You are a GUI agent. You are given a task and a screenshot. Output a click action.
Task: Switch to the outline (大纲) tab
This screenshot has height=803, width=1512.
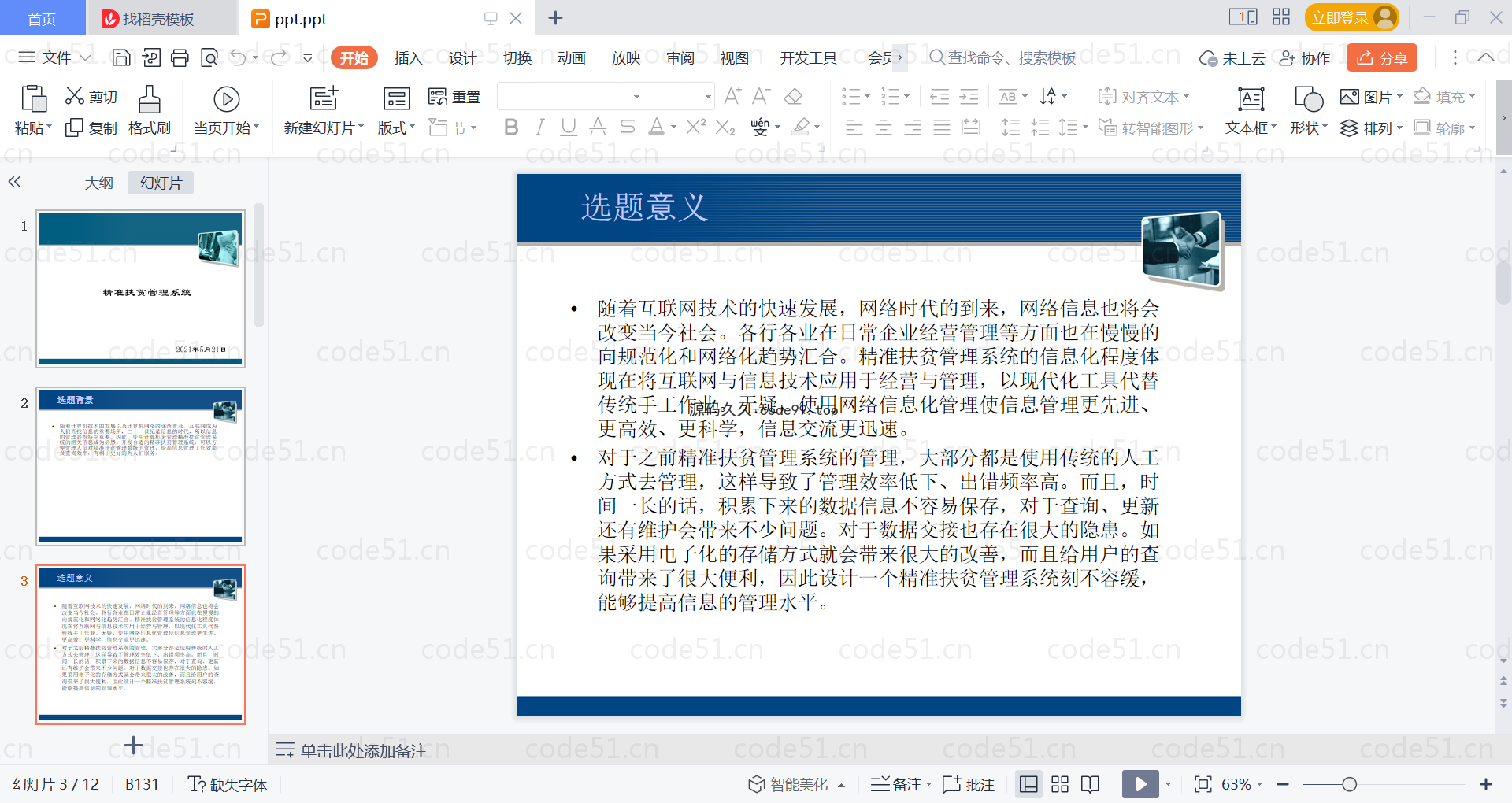pos(98,183)
